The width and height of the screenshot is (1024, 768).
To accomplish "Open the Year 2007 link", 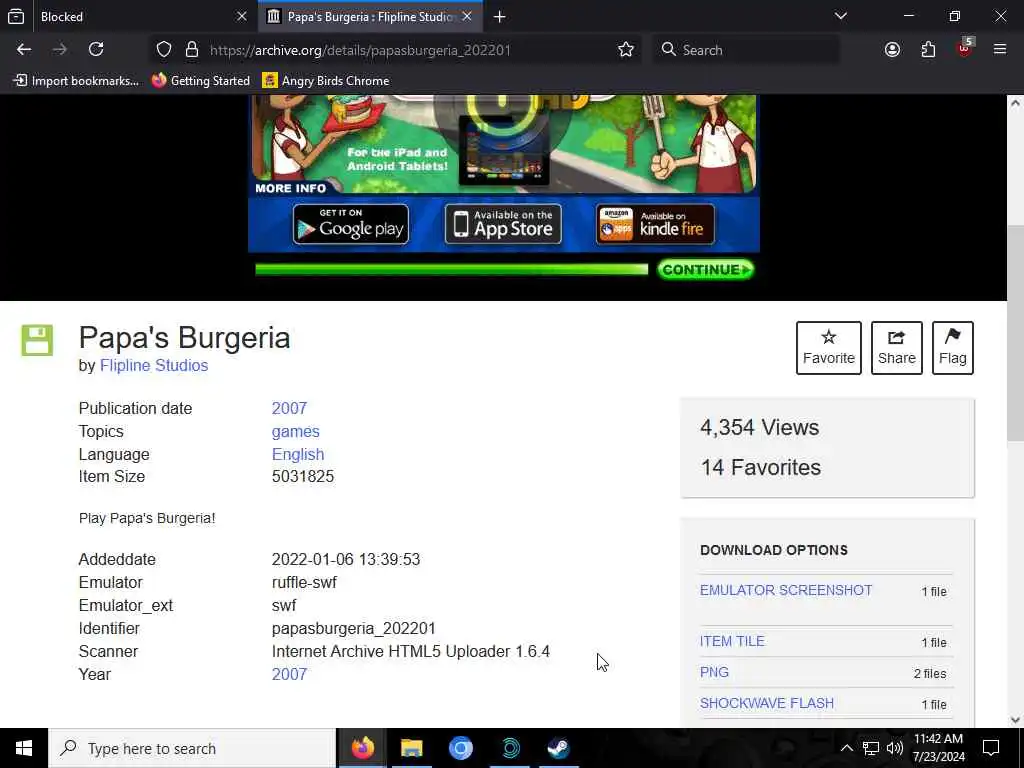I will 289,674.
